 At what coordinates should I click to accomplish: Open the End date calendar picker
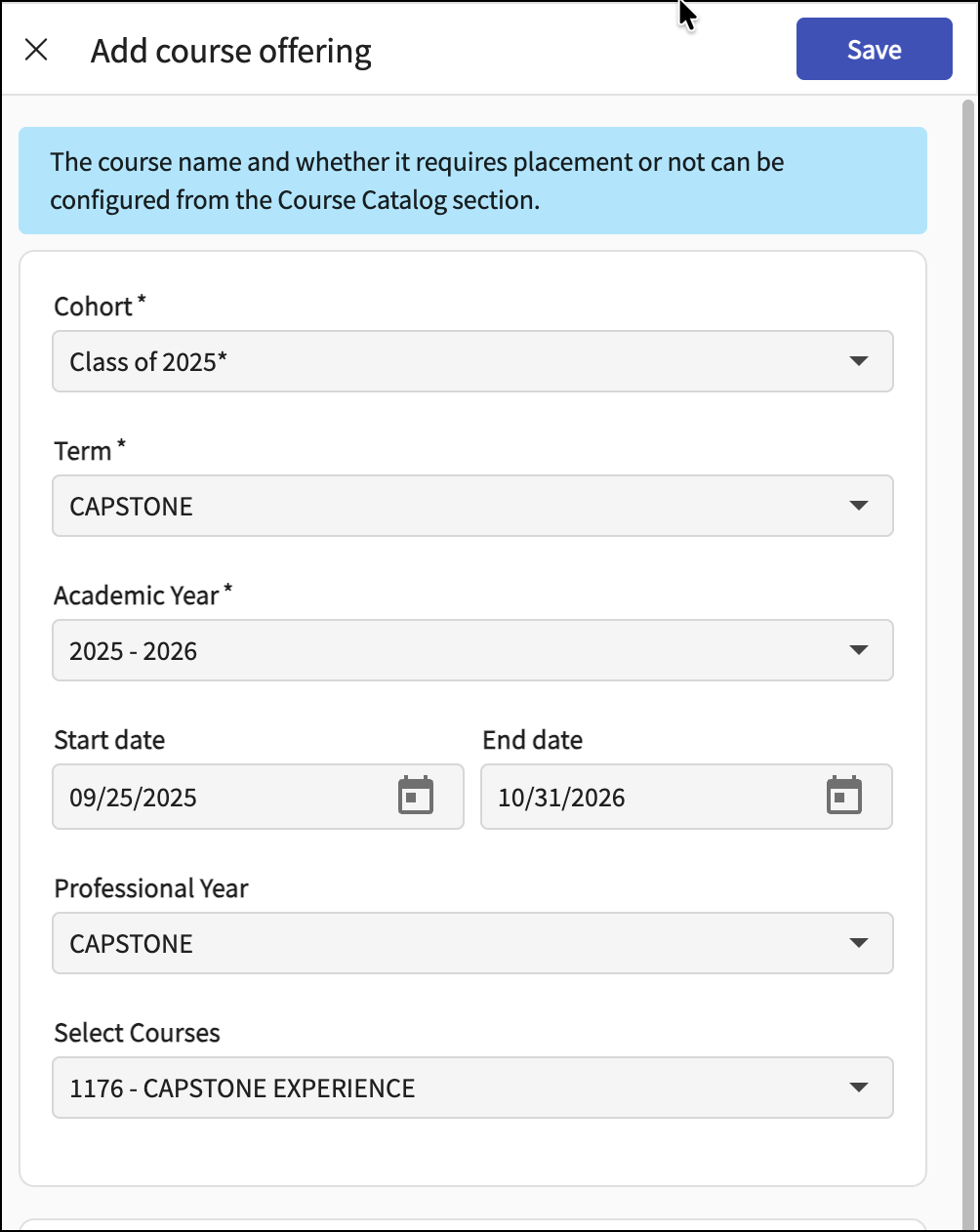point(843,796)
